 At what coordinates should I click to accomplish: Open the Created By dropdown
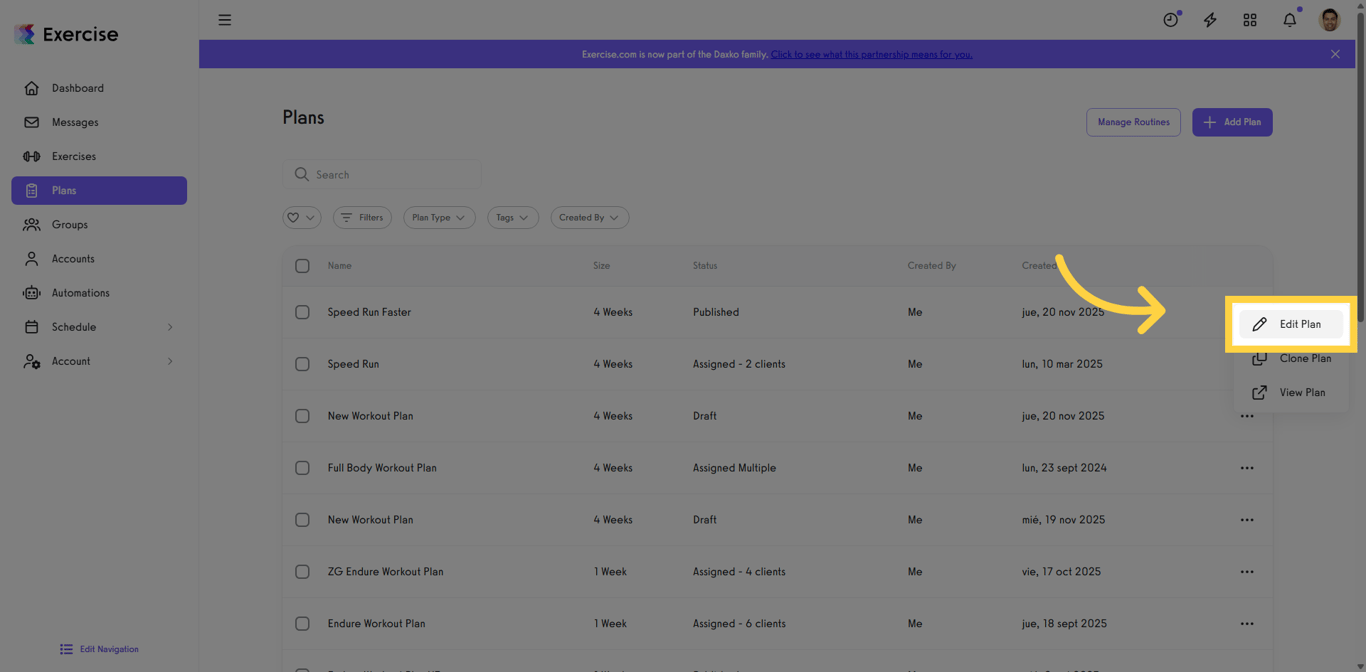pos(589,217)
